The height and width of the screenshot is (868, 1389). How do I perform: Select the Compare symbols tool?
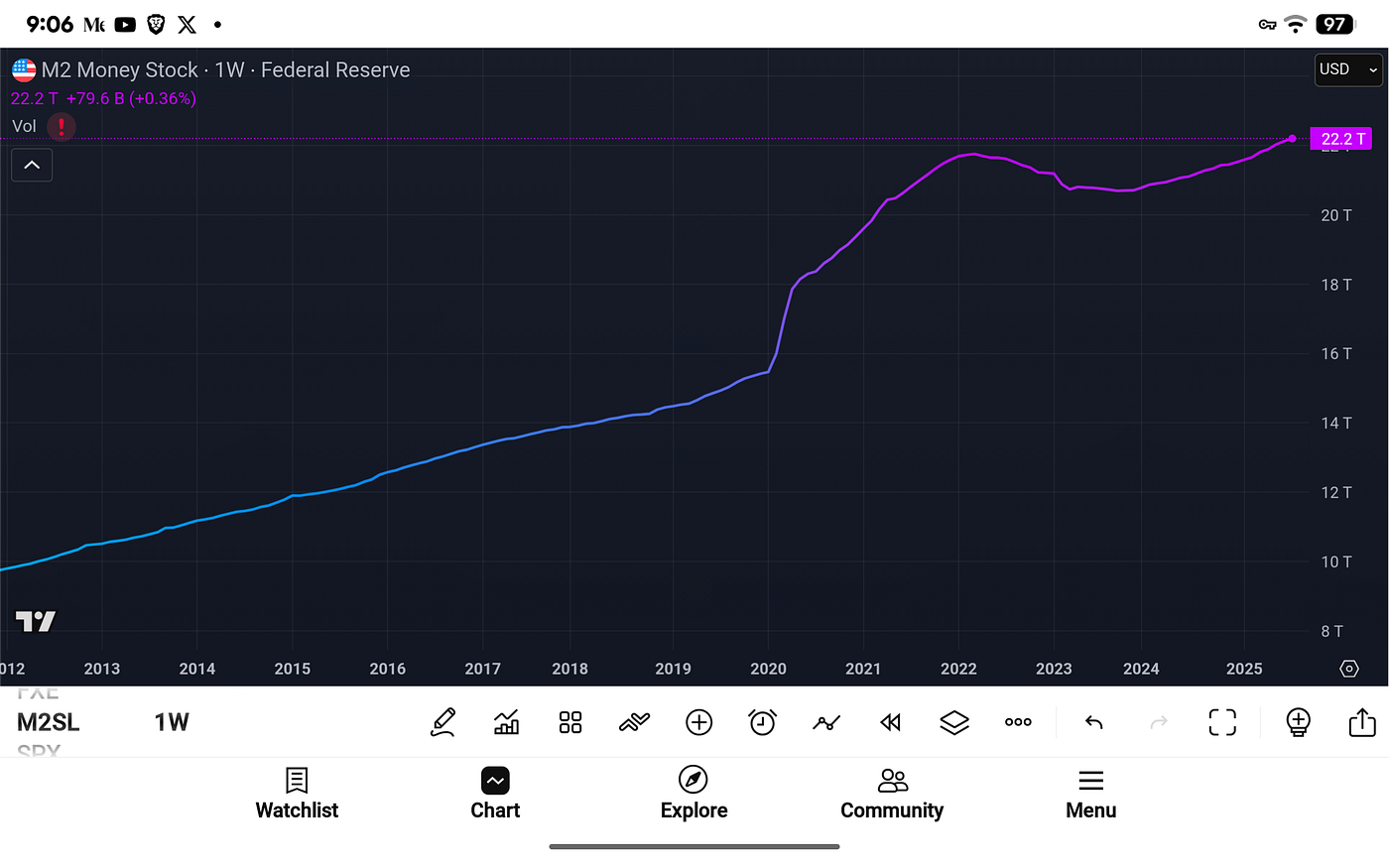pos(634,722)
